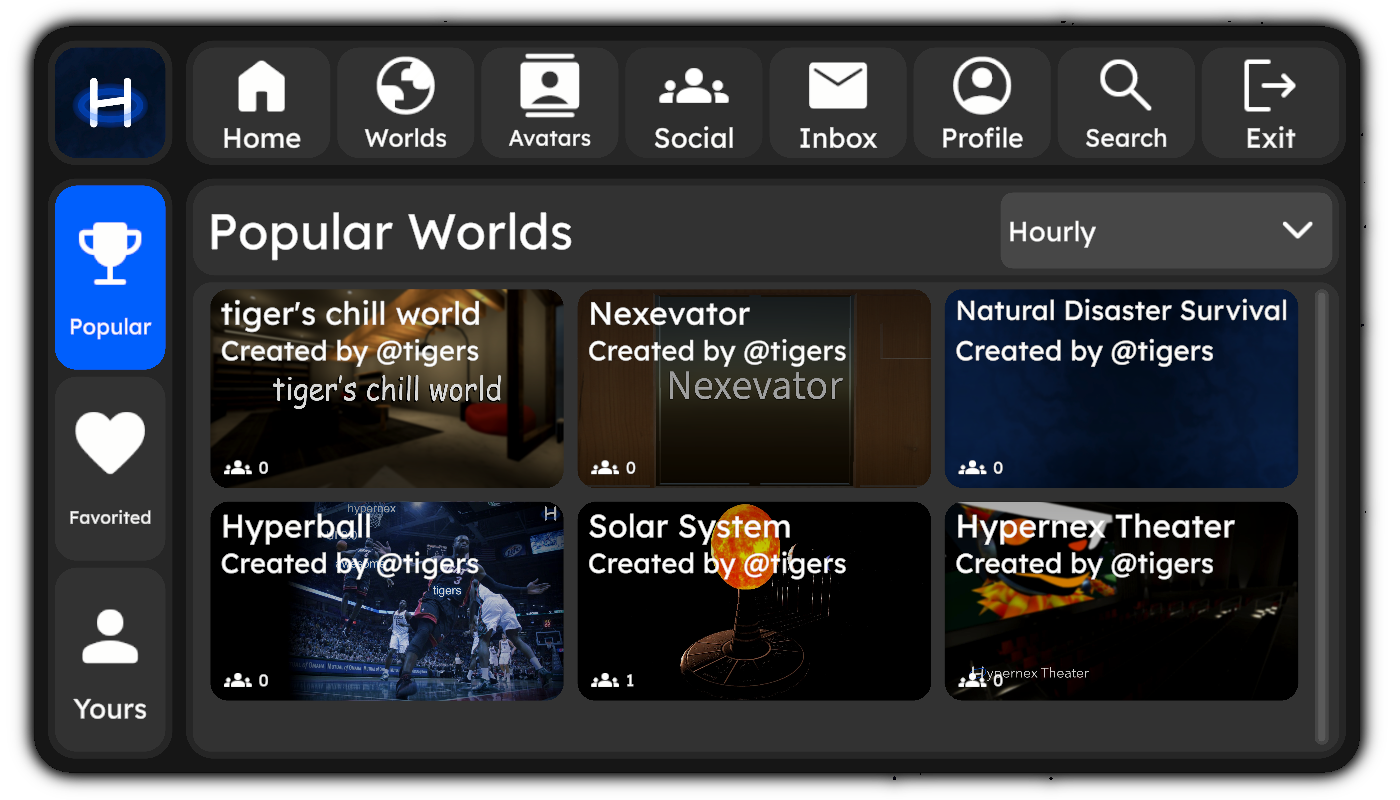Check the Inbox envelope icon

(x=837, y=86)
